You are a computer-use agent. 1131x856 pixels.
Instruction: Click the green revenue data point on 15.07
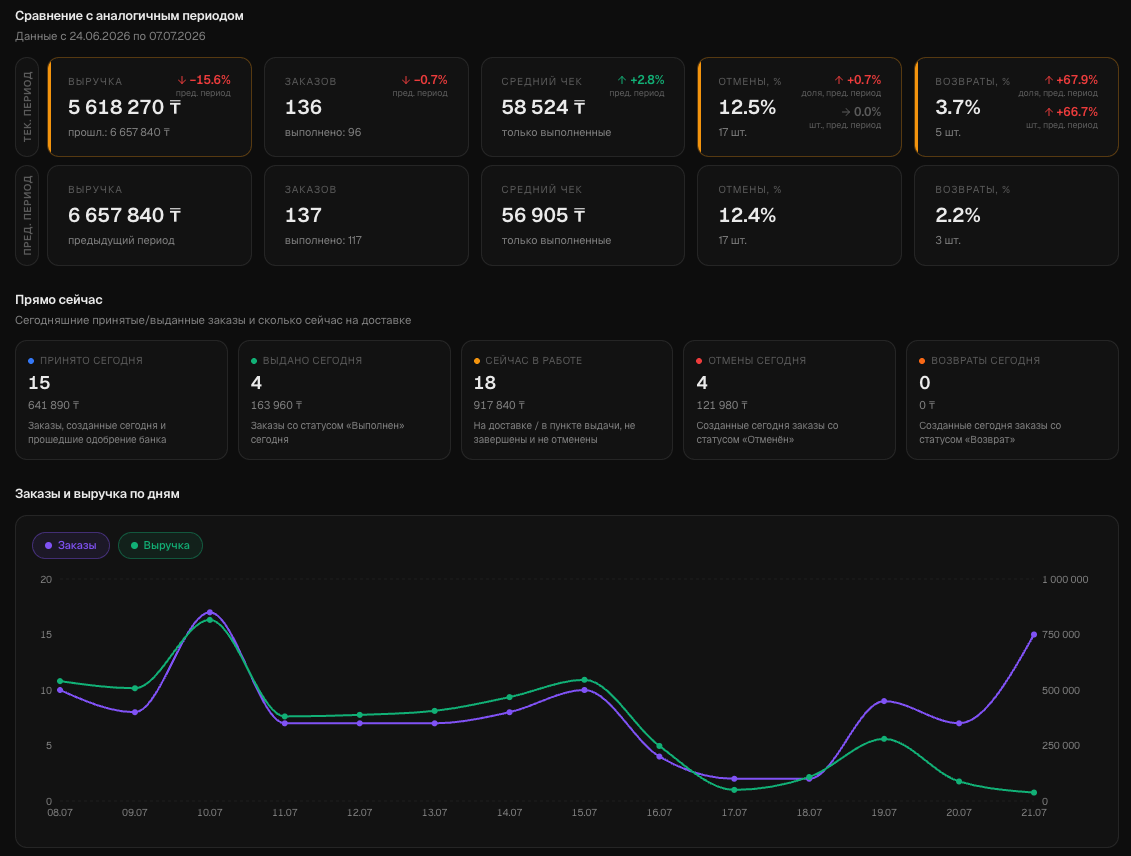point(584,679)
